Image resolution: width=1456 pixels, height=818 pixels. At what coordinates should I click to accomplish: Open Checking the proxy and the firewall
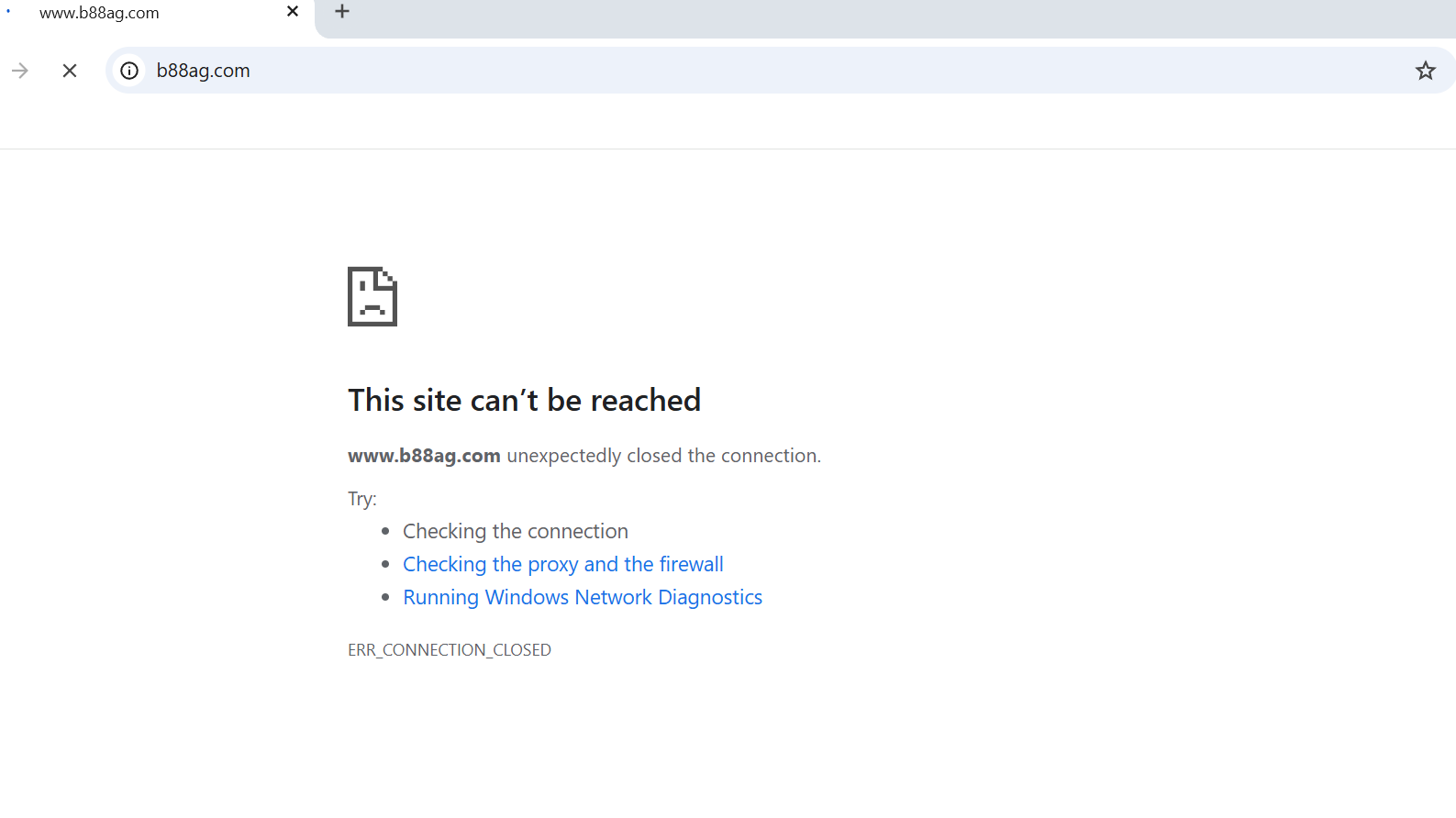[x=562, y=564]
